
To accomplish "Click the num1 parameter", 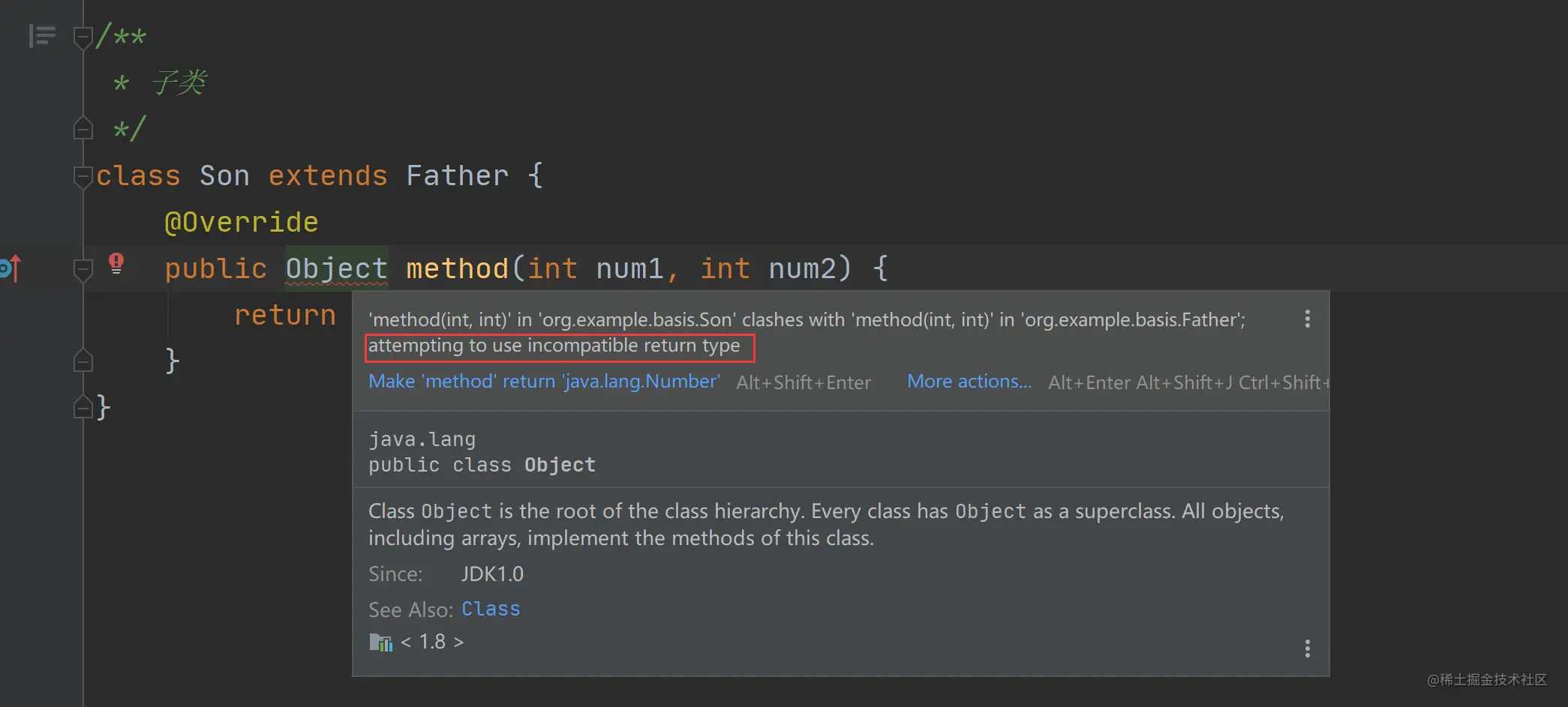I will click(x=630, y=268).
